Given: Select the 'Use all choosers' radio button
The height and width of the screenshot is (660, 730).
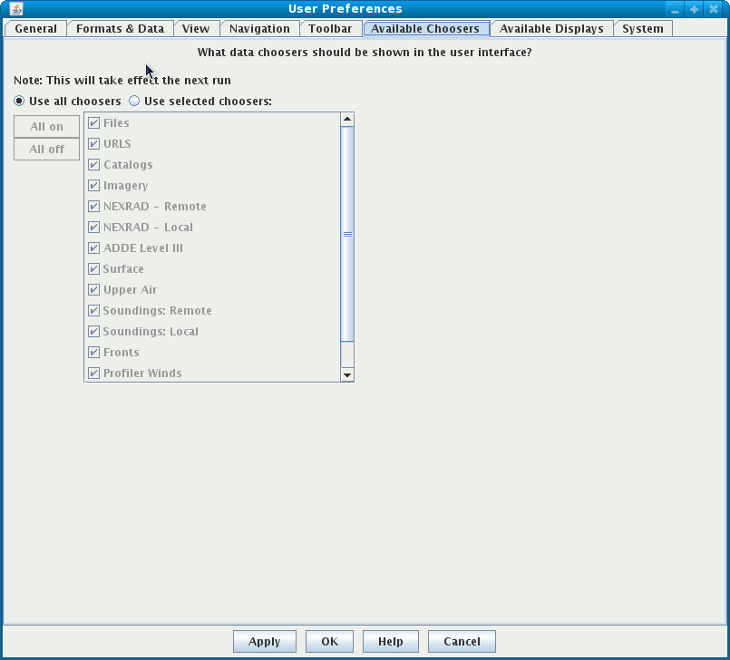Looking at the screenshot, I should (19, 101).
